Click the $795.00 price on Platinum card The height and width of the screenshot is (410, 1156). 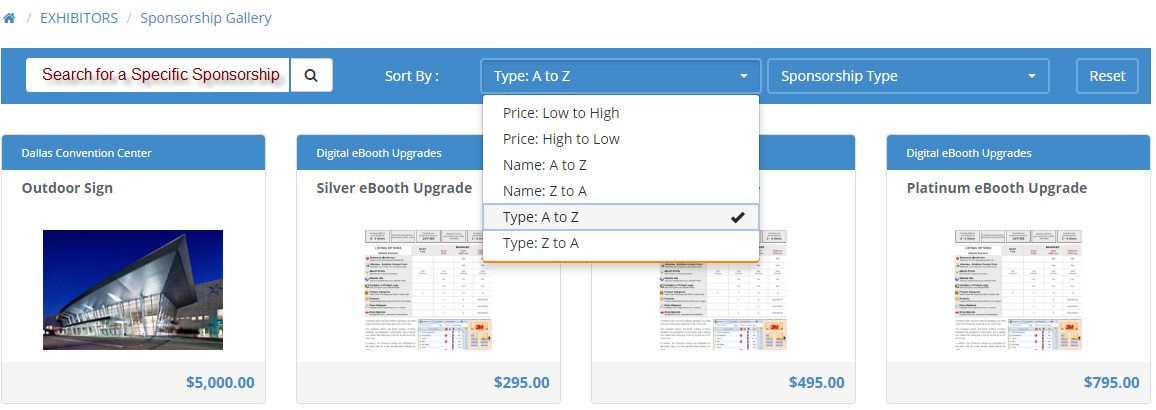(1111, 382)
